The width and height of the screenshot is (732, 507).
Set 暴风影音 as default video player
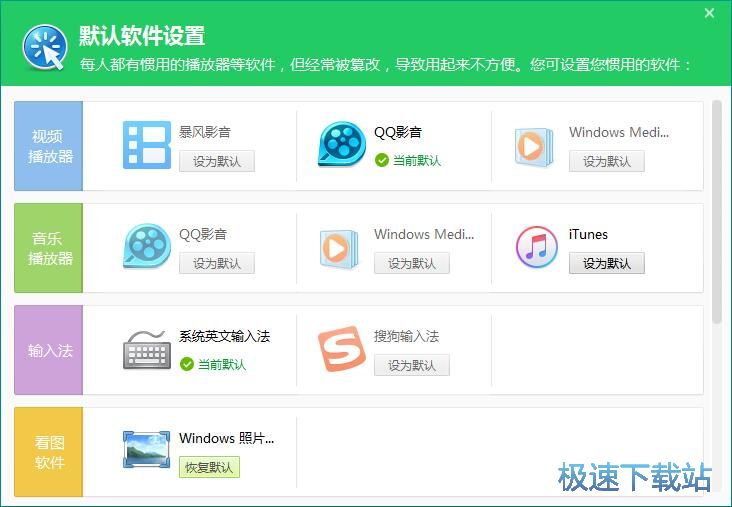(x=217, y=161)
